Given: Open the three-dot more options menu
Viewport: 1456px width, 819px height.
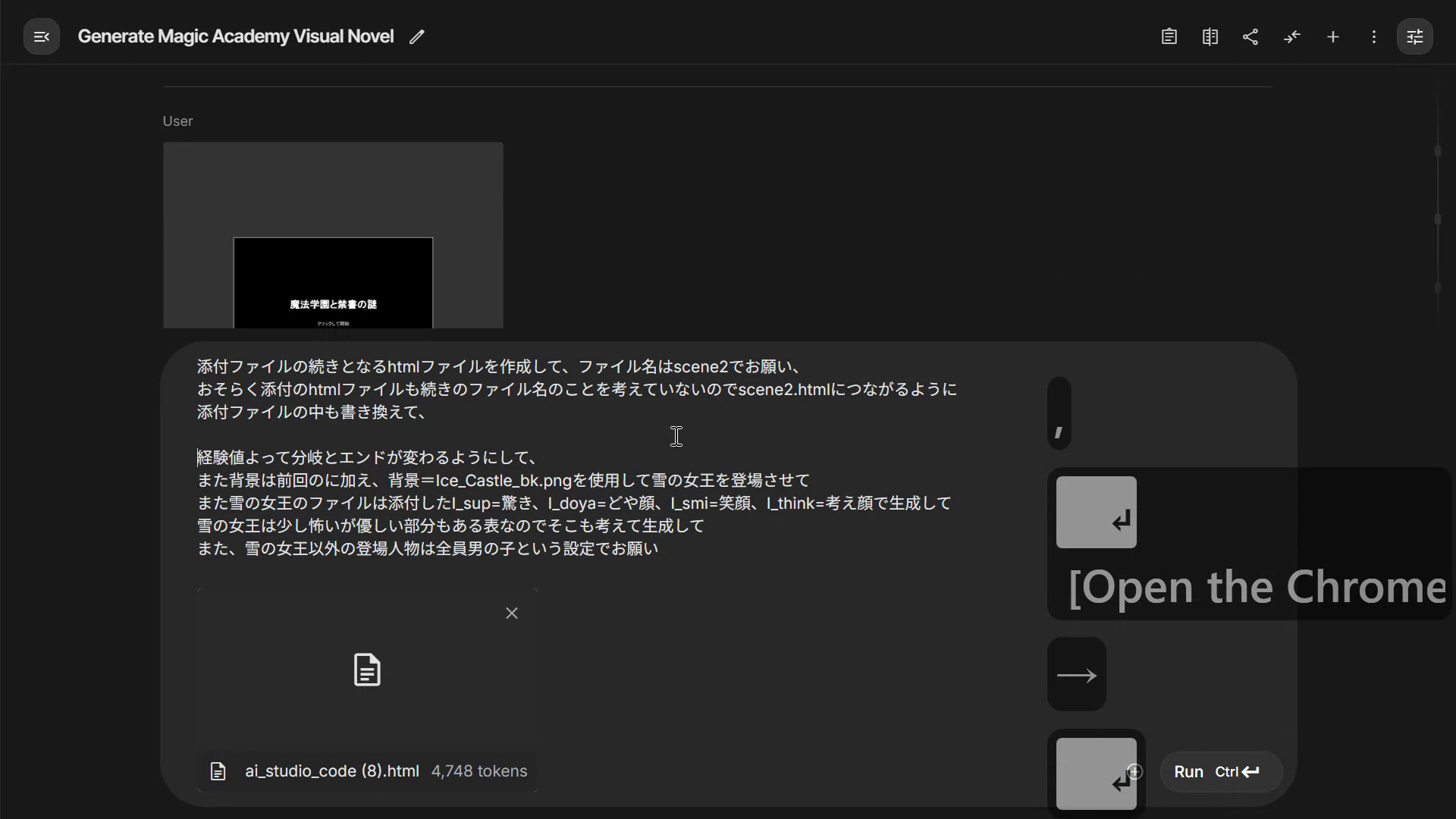Looking at the screenshot, I should [1373, 36].
